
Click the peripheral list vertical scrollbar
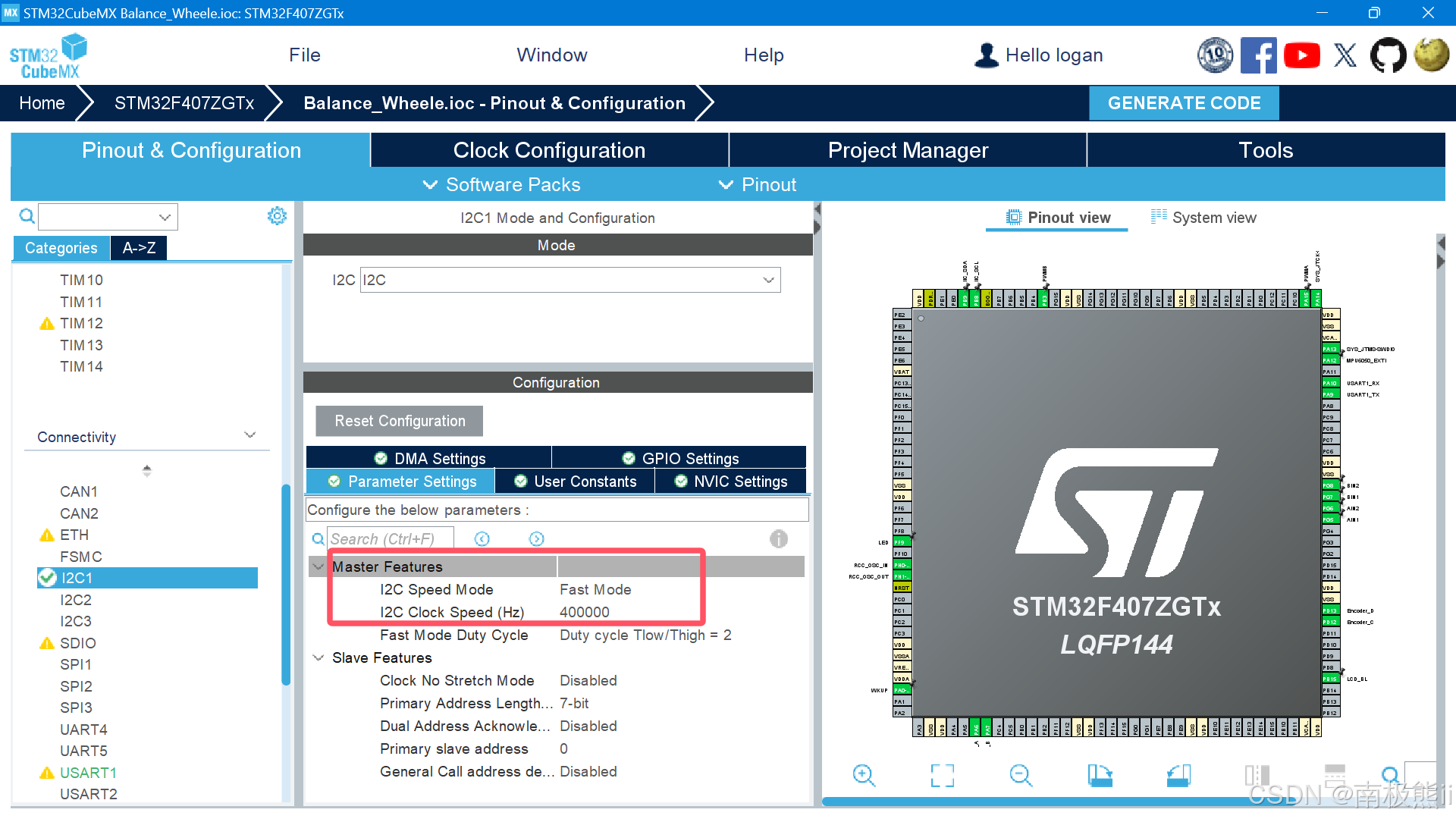tap(286, 584)
